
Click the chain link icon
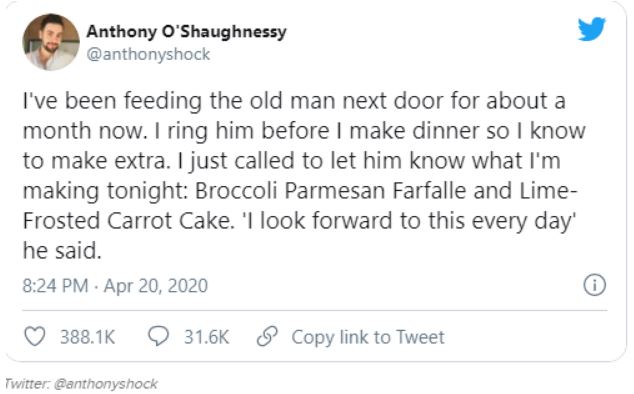point(267,336)
